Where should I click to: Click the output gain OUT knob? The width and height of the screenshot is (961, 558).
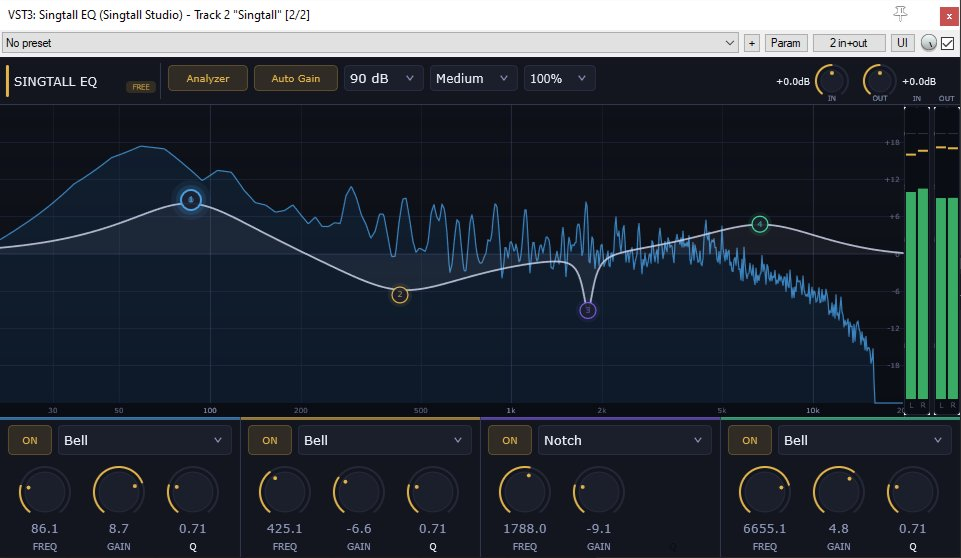click(879, 80)
